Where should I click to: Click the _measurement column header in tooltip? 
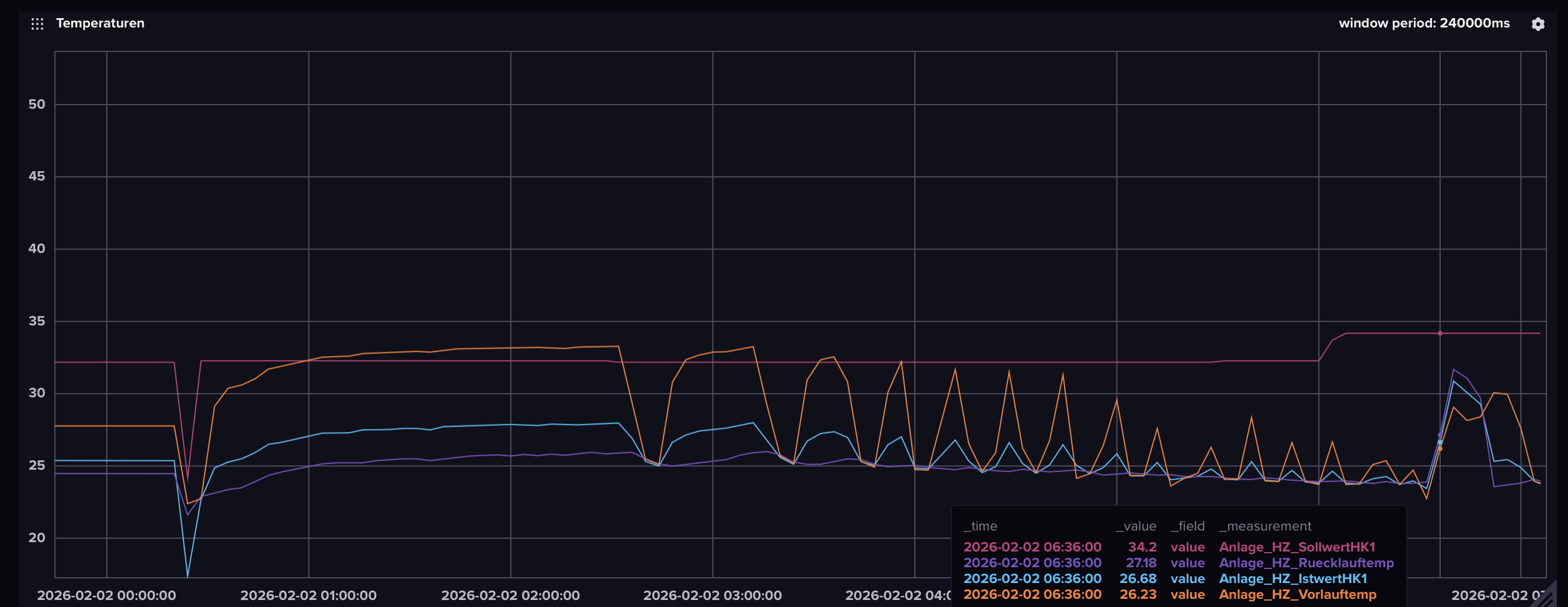tap(1265, 526)
